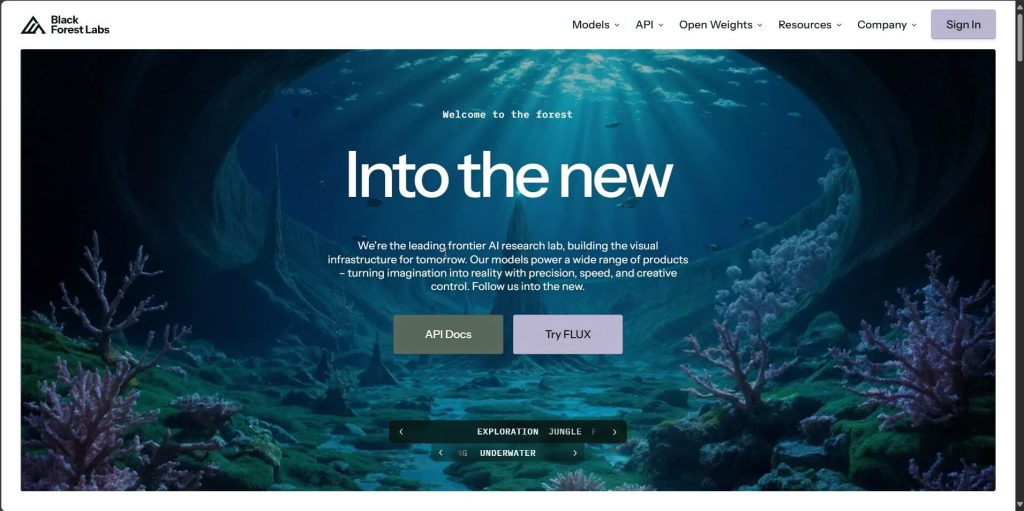Viewport: 1024px width, 511px height.
Task: Open the Resources navigation menu
Action: click(x=810, y=25)
